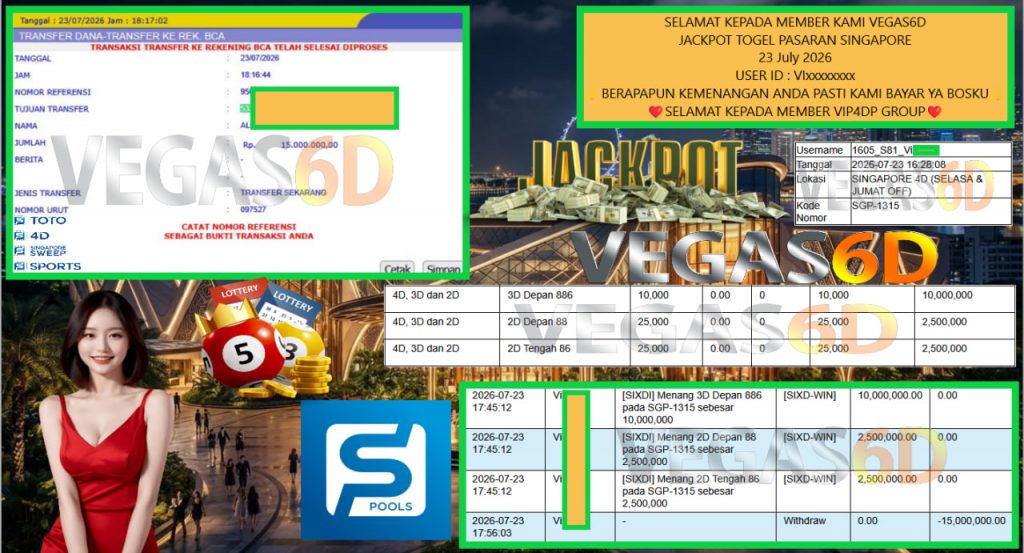The image size is (1024, 553).
Task: Click the Tanggal value 2026-07-23 16:28:08
Action: (x=898, y=165)
